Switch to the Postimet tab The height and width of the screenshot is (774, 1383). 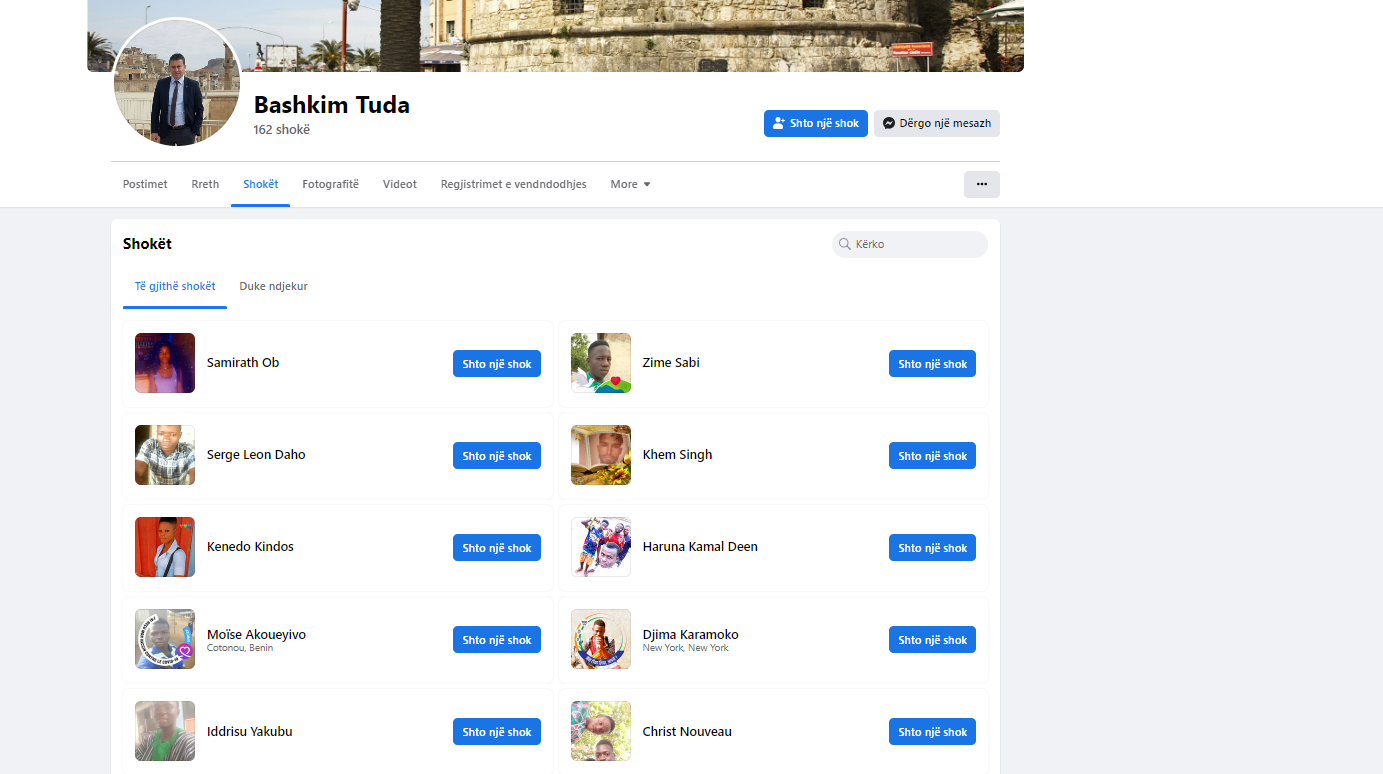(x=145, y=184)
